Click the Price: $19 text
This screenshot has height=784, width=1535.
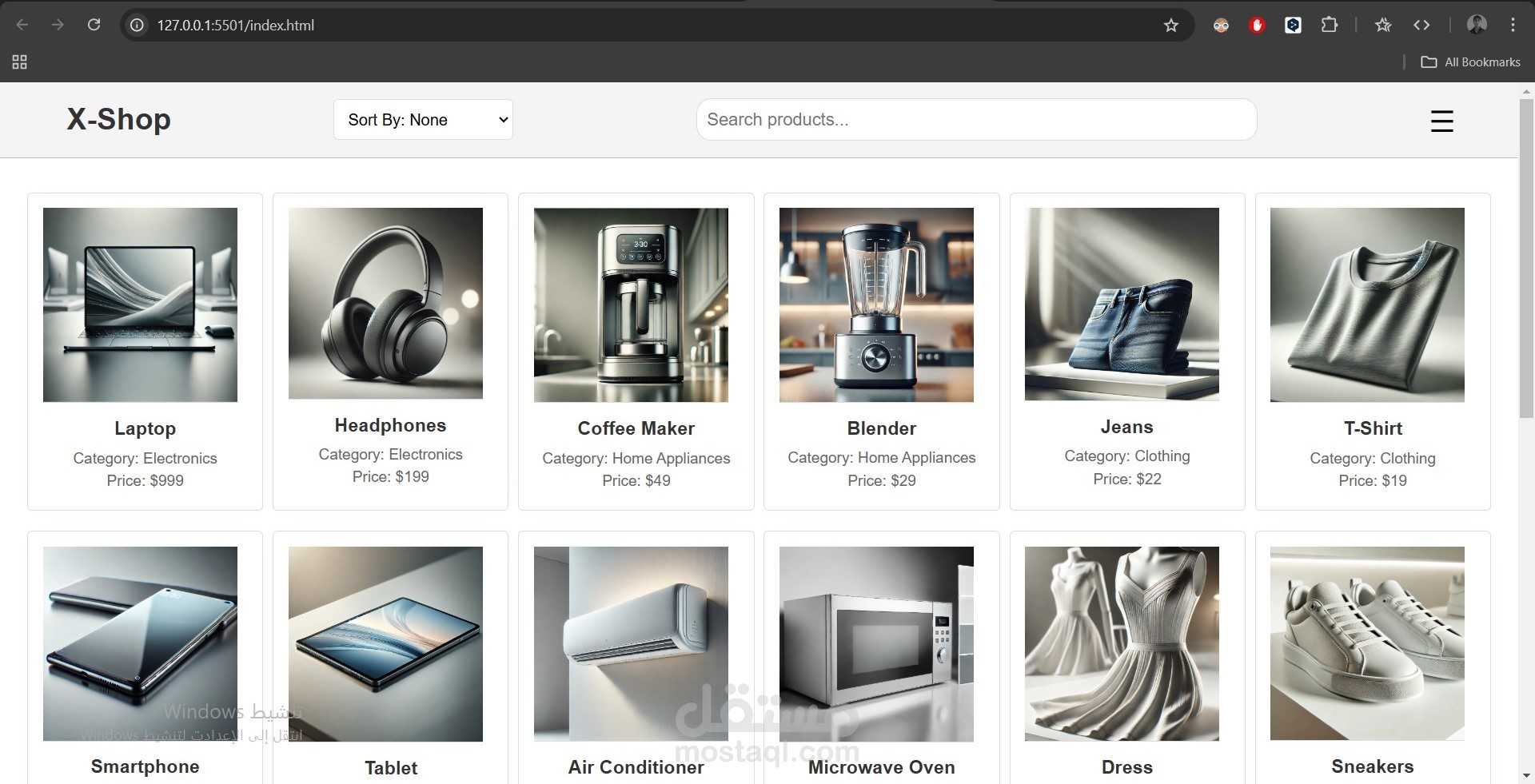tap(1373, 480)
